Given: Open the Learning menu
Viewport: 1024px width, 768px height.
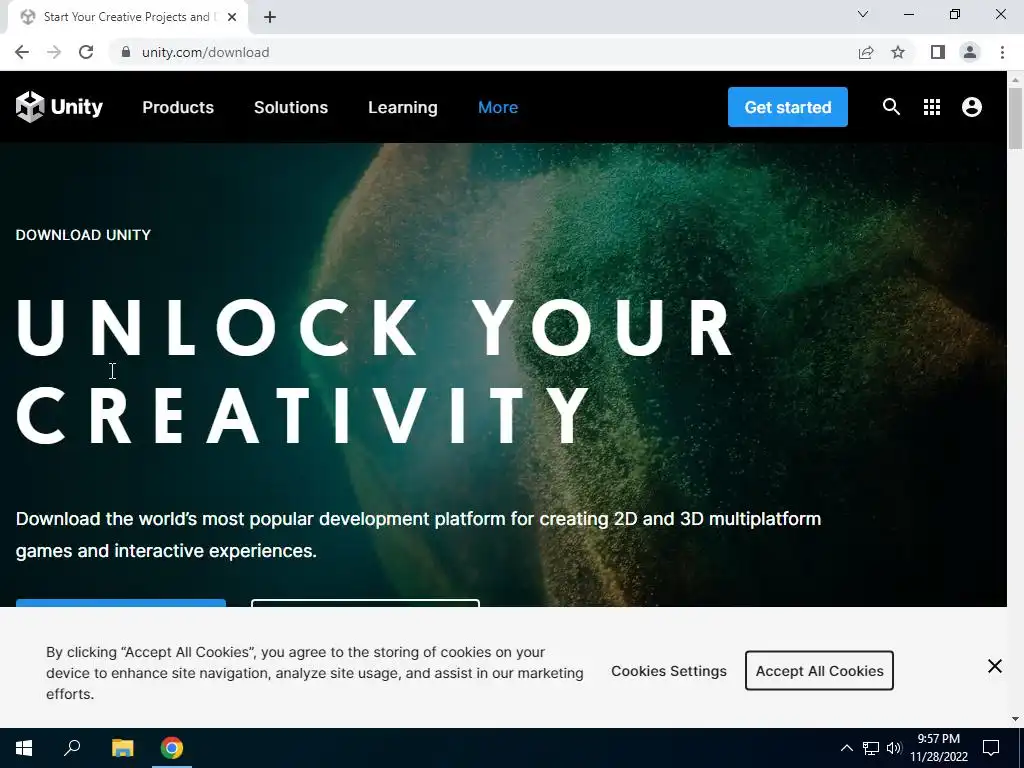Looking at the screenshot, I should pyautogui.click(x=403, y=107).
